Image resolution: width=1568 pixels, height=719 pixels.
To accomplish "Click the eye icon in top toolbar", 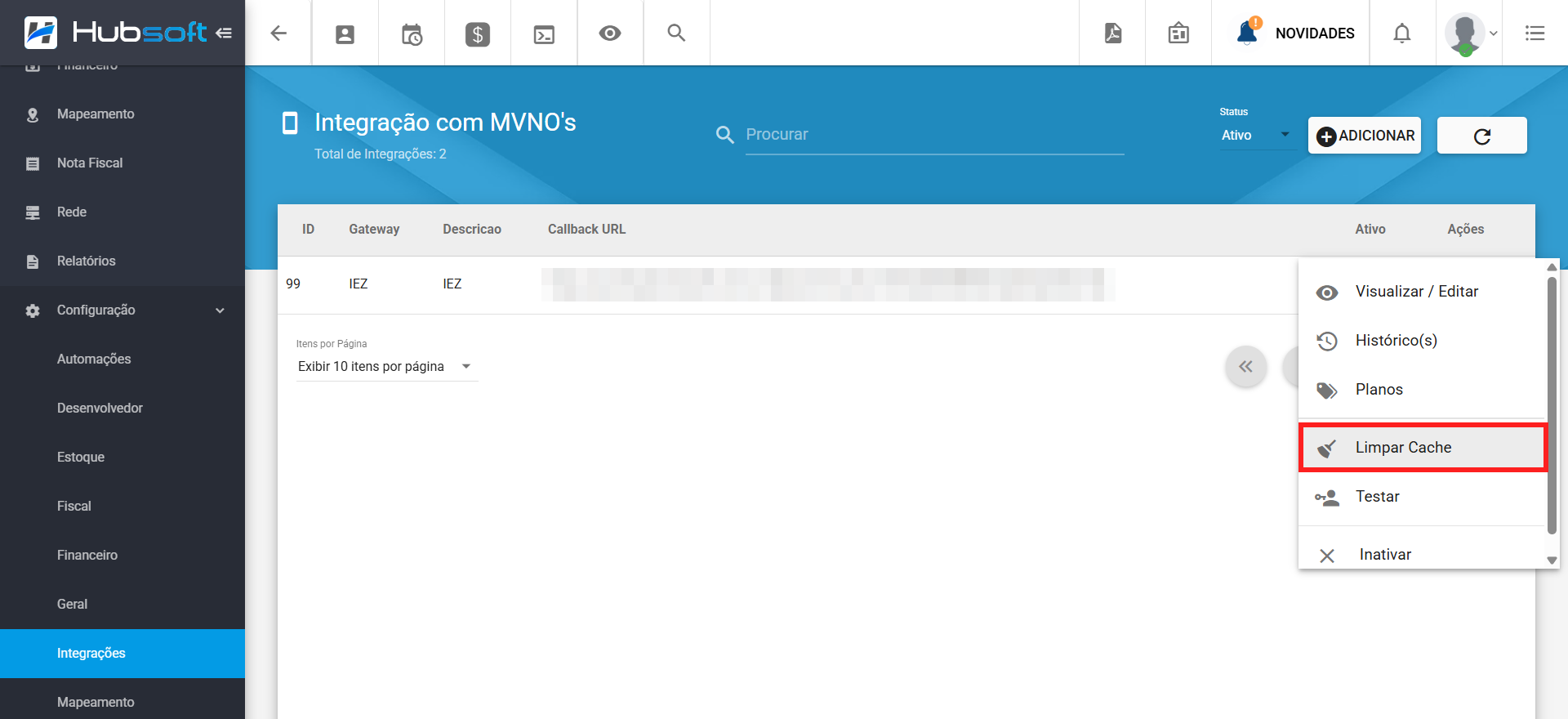I will (x=610, y=33).
